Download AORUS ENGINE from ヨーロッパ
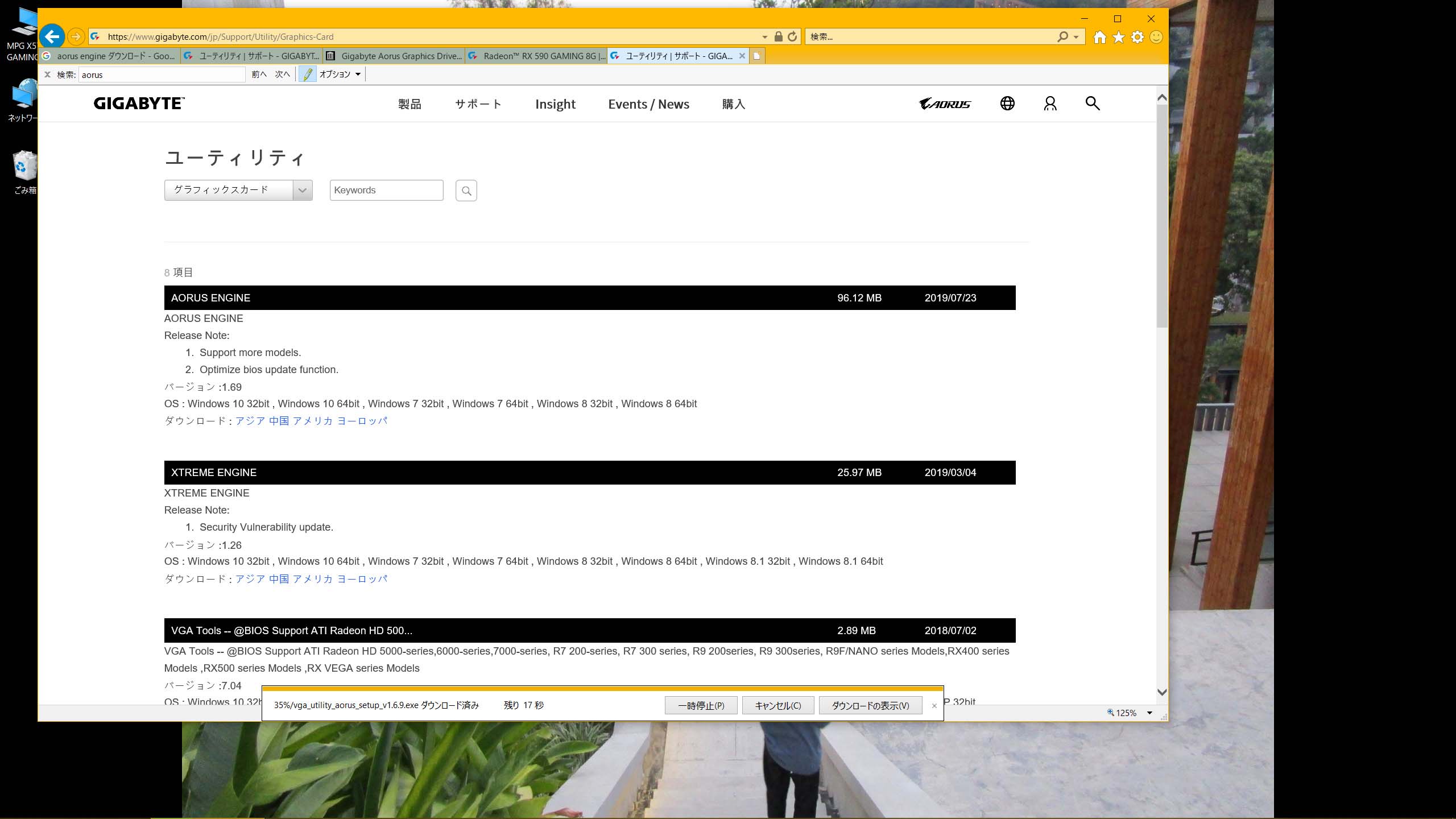The image size is (1456, 819). (x=362, y=421)
